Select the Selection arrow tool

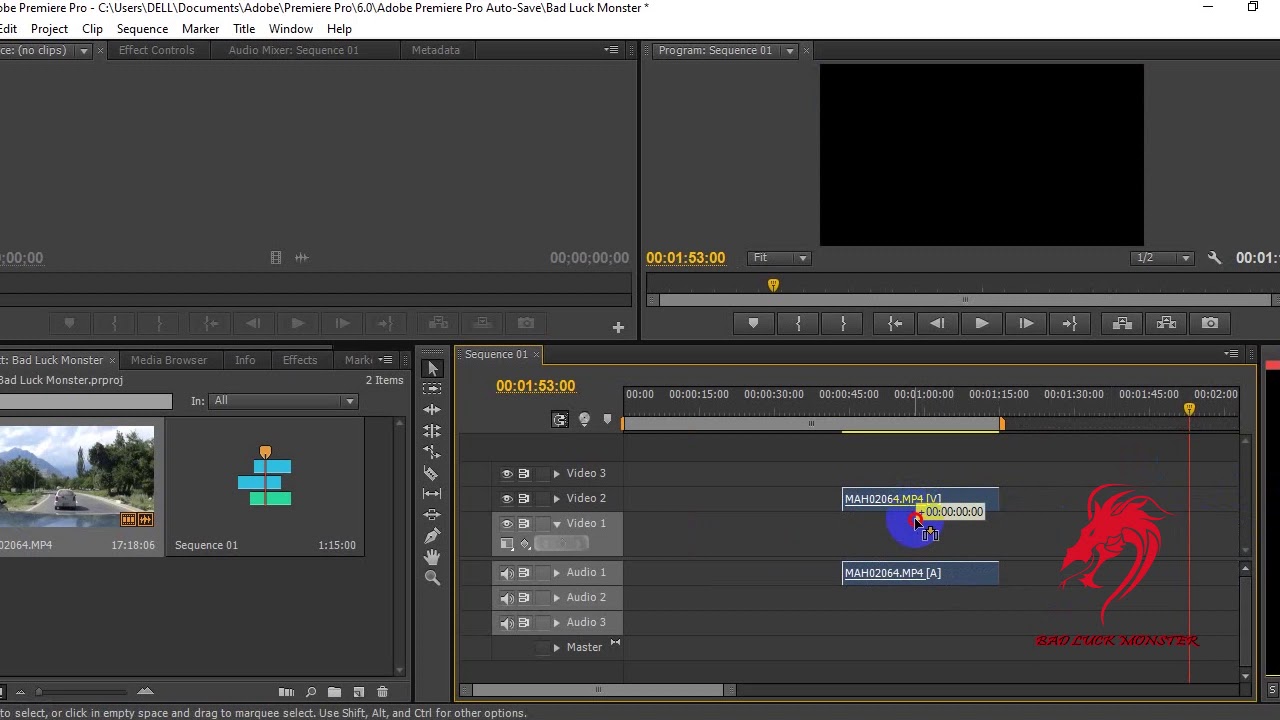click(x=432, y=369)
